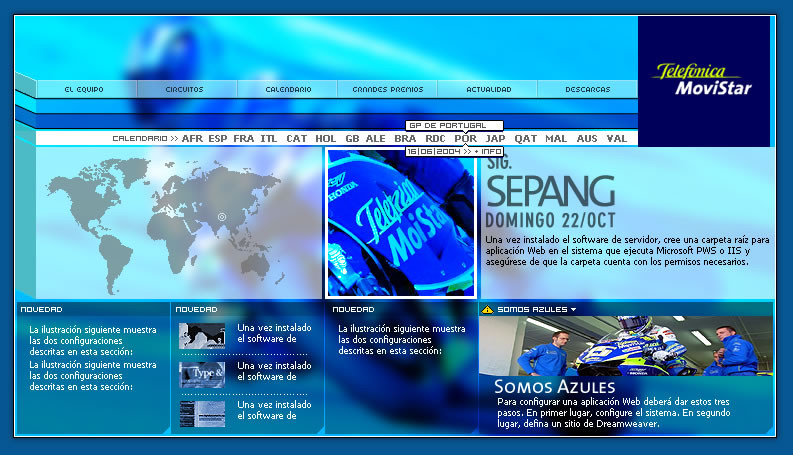793x455 pixels.
Task: Select POR in the calendar bar
Action: [466, 139]
